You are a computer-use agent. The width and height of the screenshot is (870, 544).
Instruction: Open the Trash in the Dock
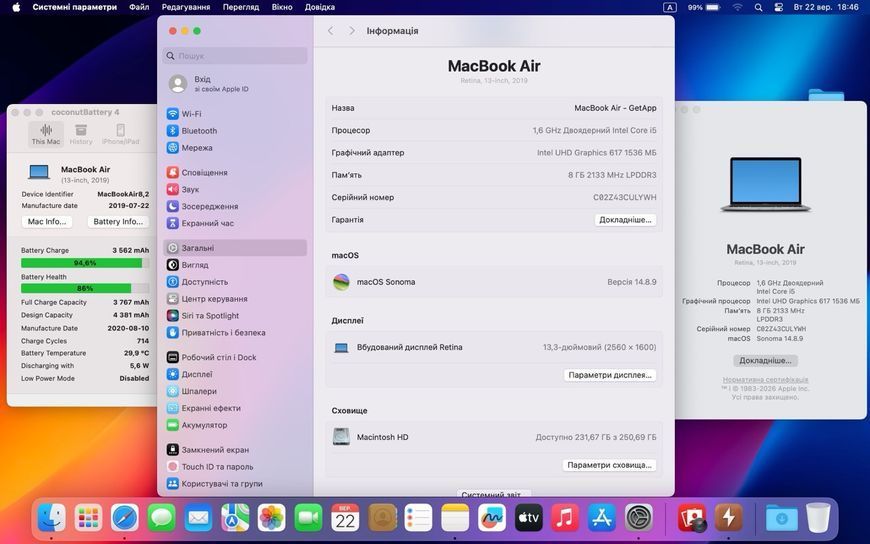818,518
